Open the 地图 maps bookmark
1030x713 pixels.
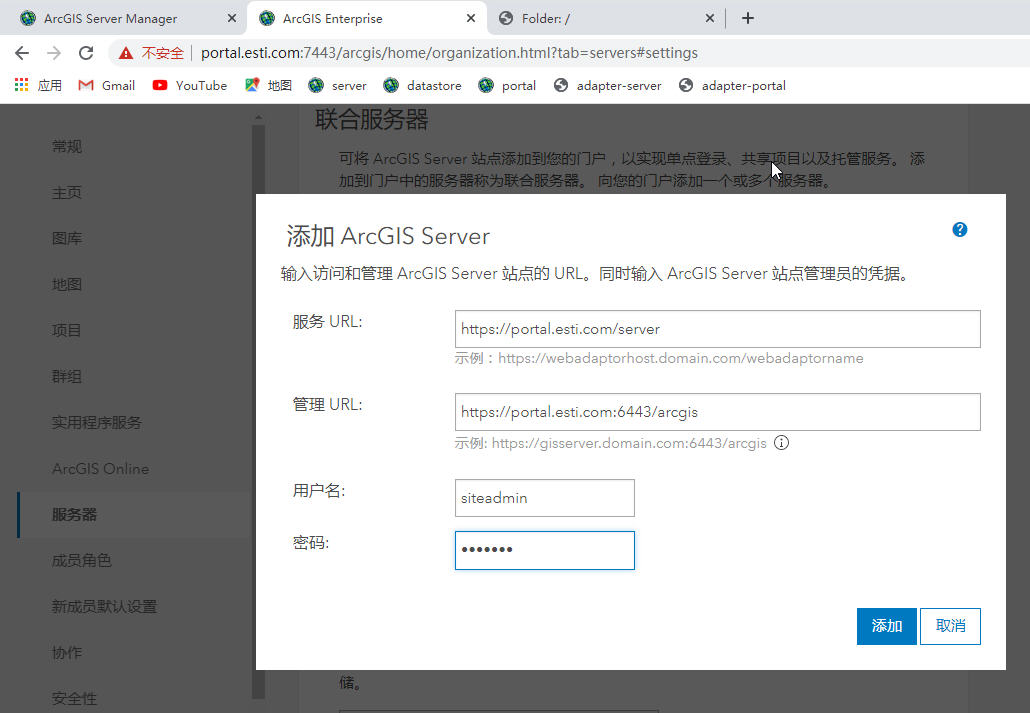point(268,85)
